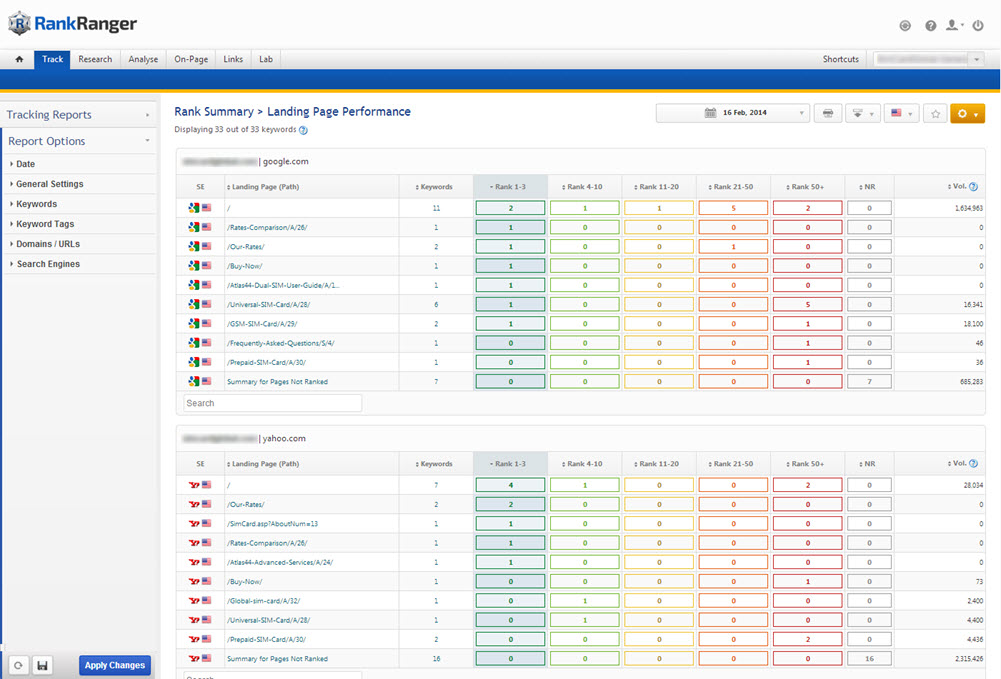Viewport: 1001px width, 679px height.
Task: Click info icon next to keyword count
Action: tap(303, 130)
